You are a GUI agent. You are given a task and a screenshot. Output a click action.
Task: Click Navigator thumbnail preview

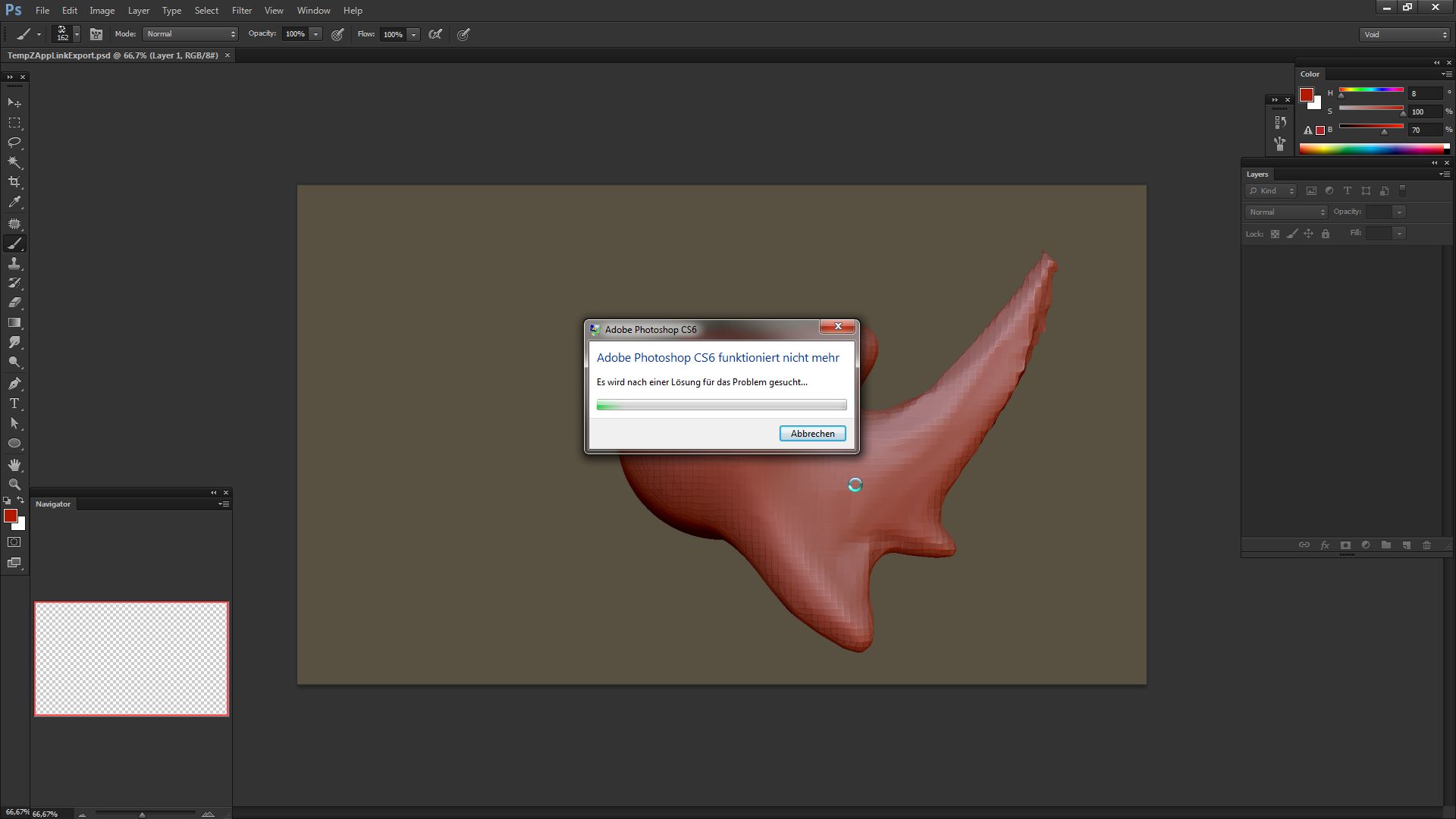coord(131,659)
